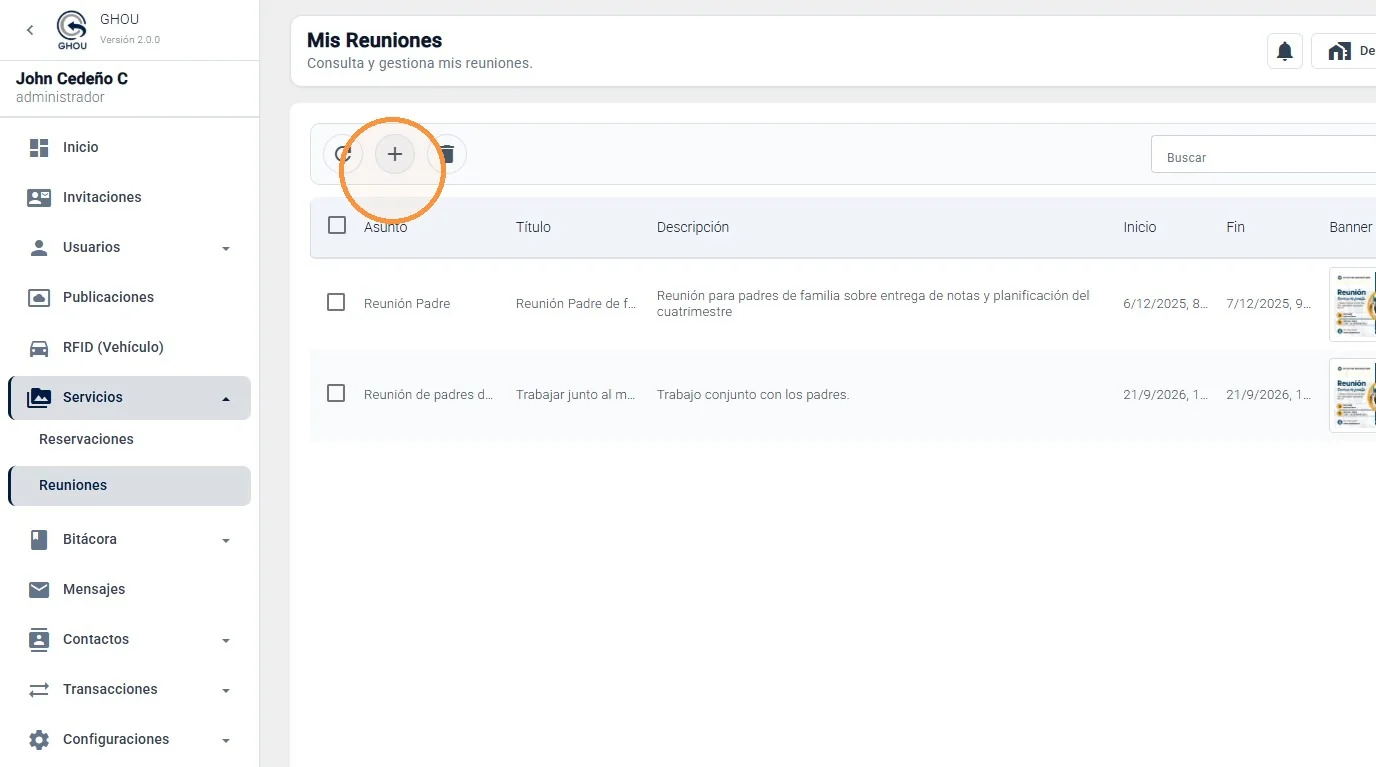The image size is (1376, 767).
Task: Click the "Trabajo conjunto con los padres." description
Action: [x=753, y=394]
